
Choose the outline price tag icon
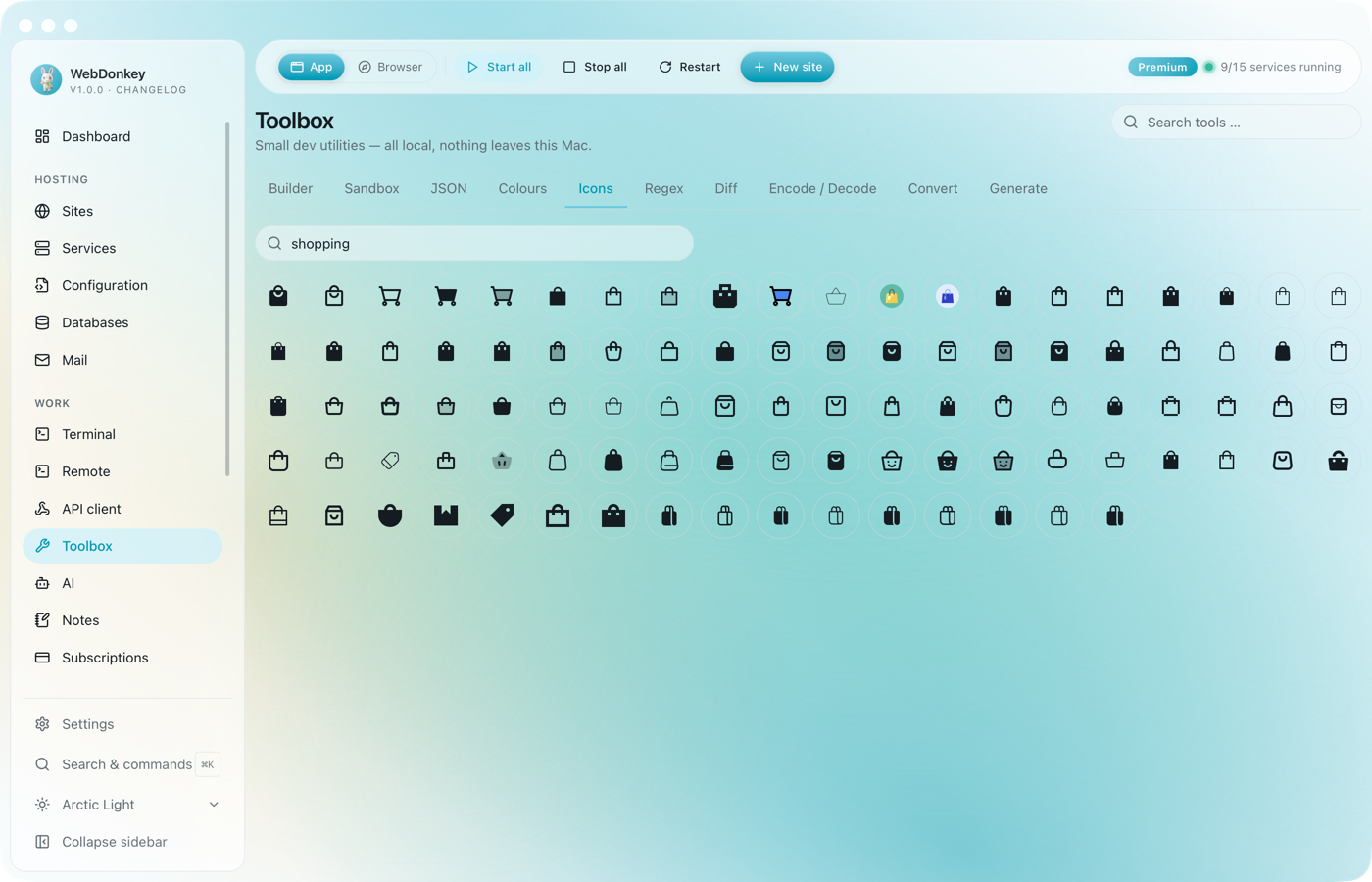coord(390,461)
